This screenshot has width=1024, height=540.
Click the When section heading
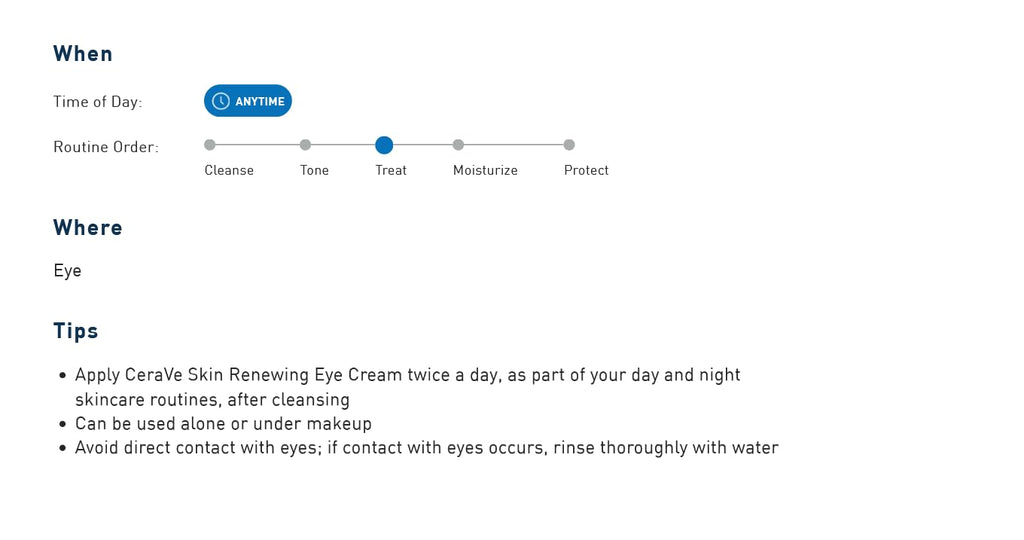point(83,54)
